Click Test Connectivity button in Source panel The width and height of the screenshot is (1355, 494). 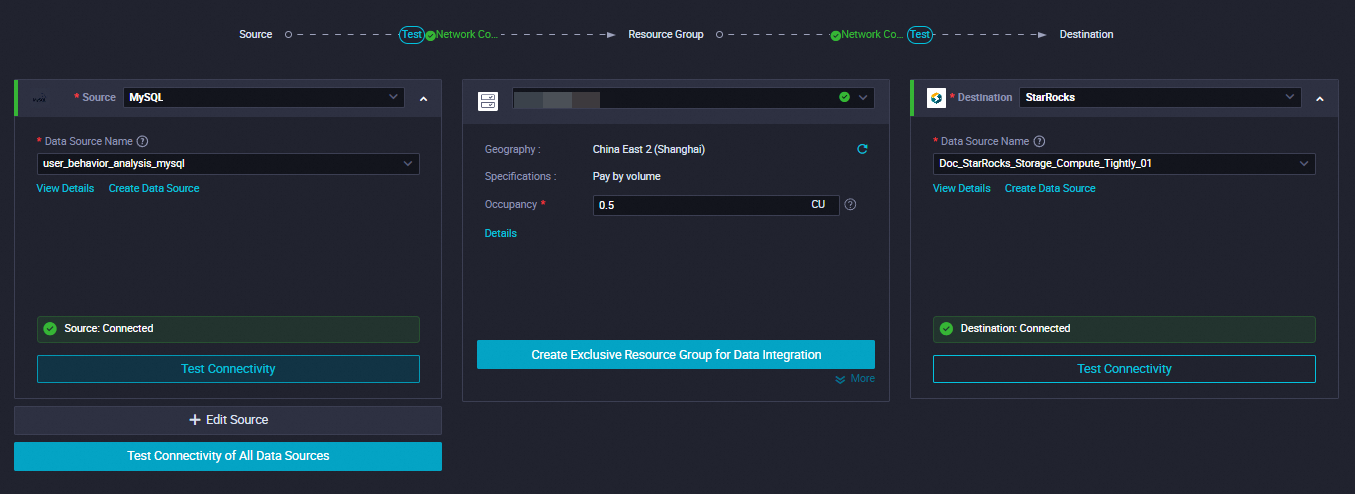[x=228, y=369]
